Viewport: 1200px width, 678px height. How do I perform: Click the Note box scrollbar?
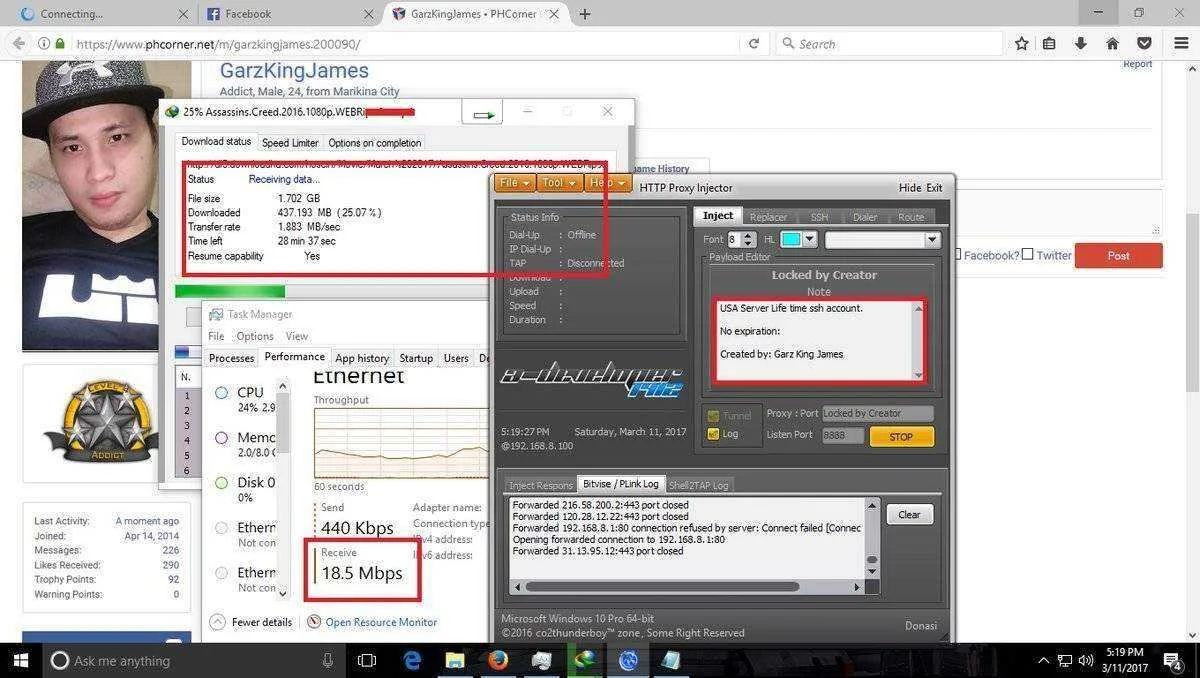tap(919, 340)
